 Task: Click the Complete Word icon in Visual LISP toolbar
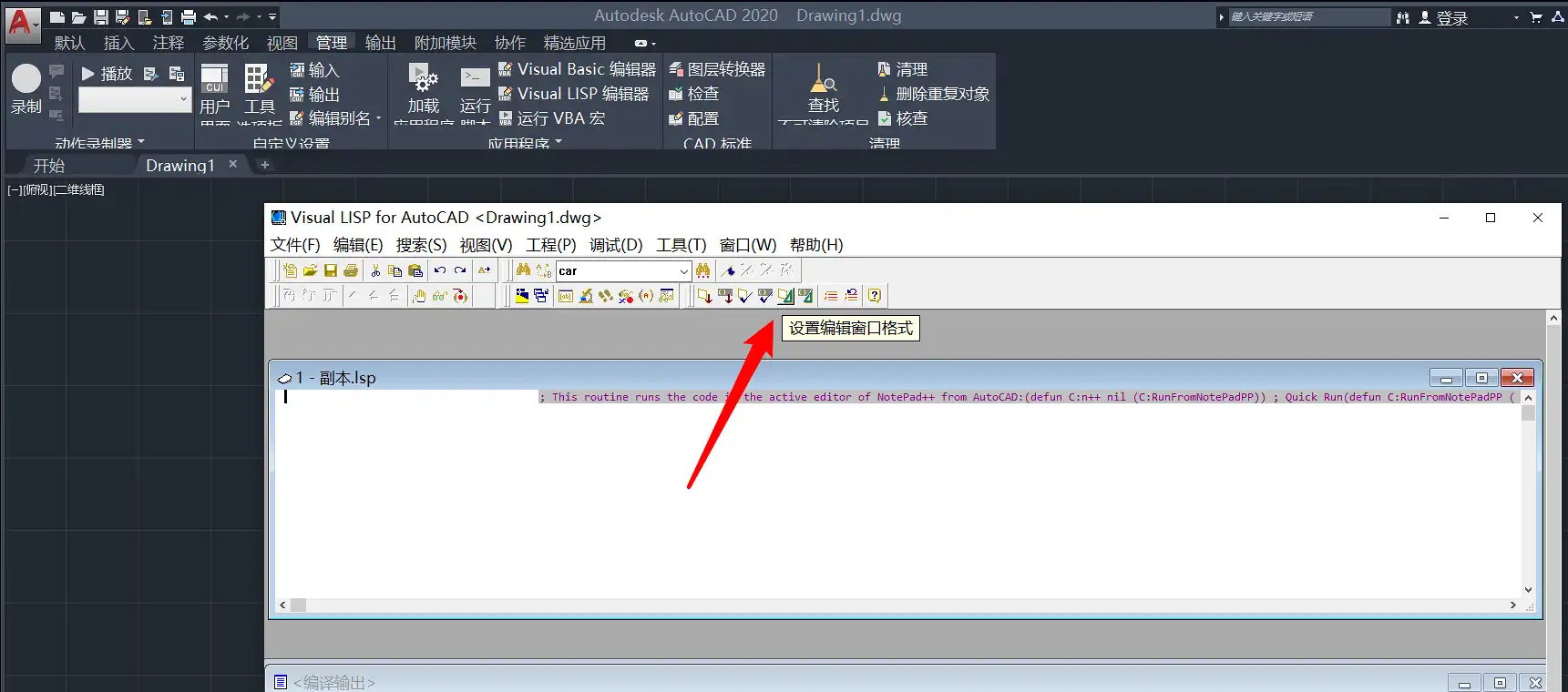tap(485, 270)
